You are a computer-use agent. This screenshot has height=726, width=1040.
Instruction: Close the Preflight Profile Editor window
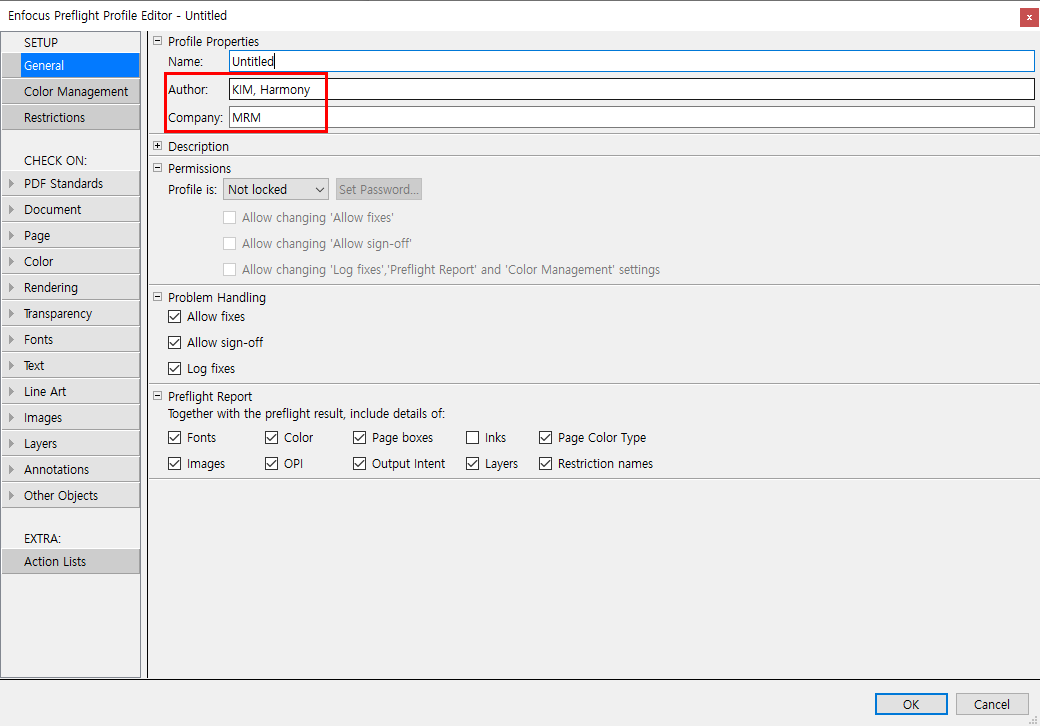[x=1028, y=17]
